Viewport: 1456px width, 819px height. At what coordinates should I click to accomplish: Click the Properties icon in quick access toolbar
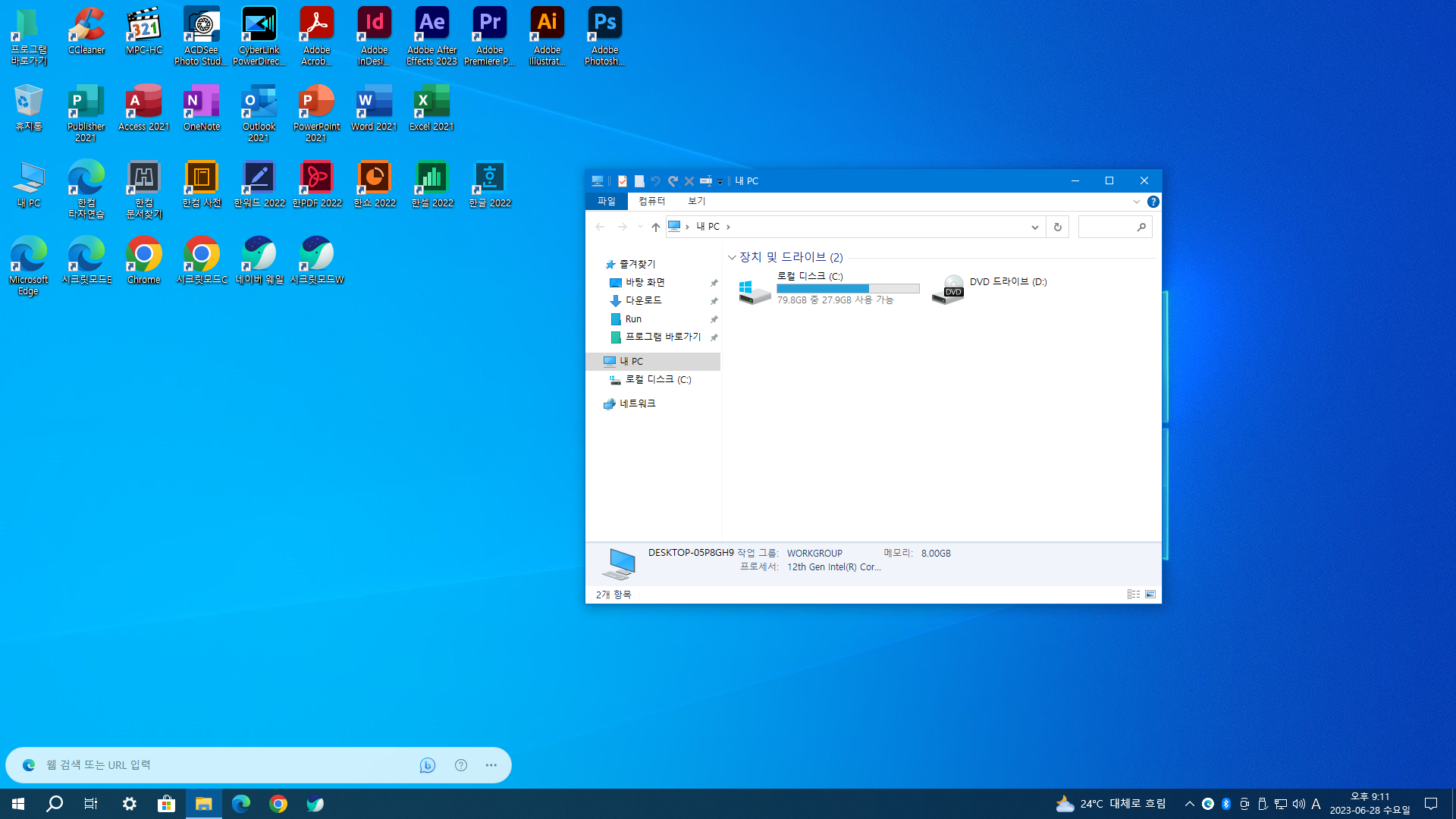623,181
